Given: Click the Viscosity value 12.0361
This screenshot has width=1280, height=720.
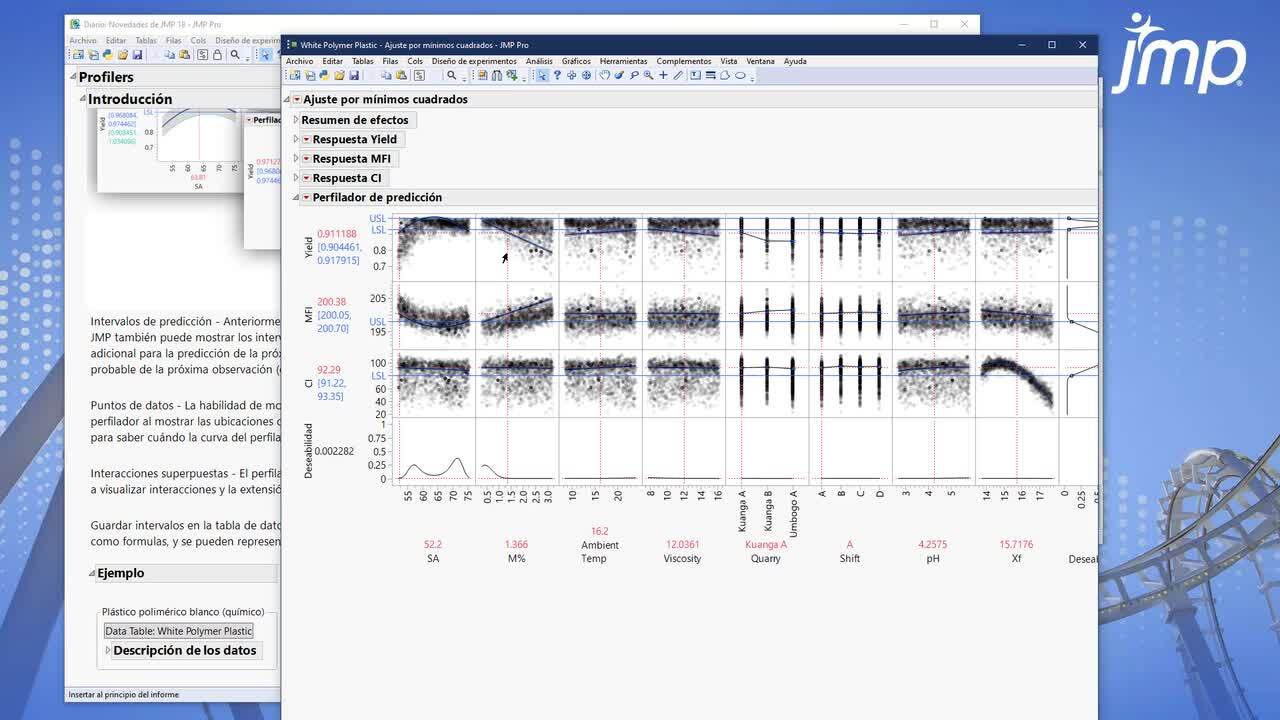Looking at the screenshot, I should (x=682, y=545).
